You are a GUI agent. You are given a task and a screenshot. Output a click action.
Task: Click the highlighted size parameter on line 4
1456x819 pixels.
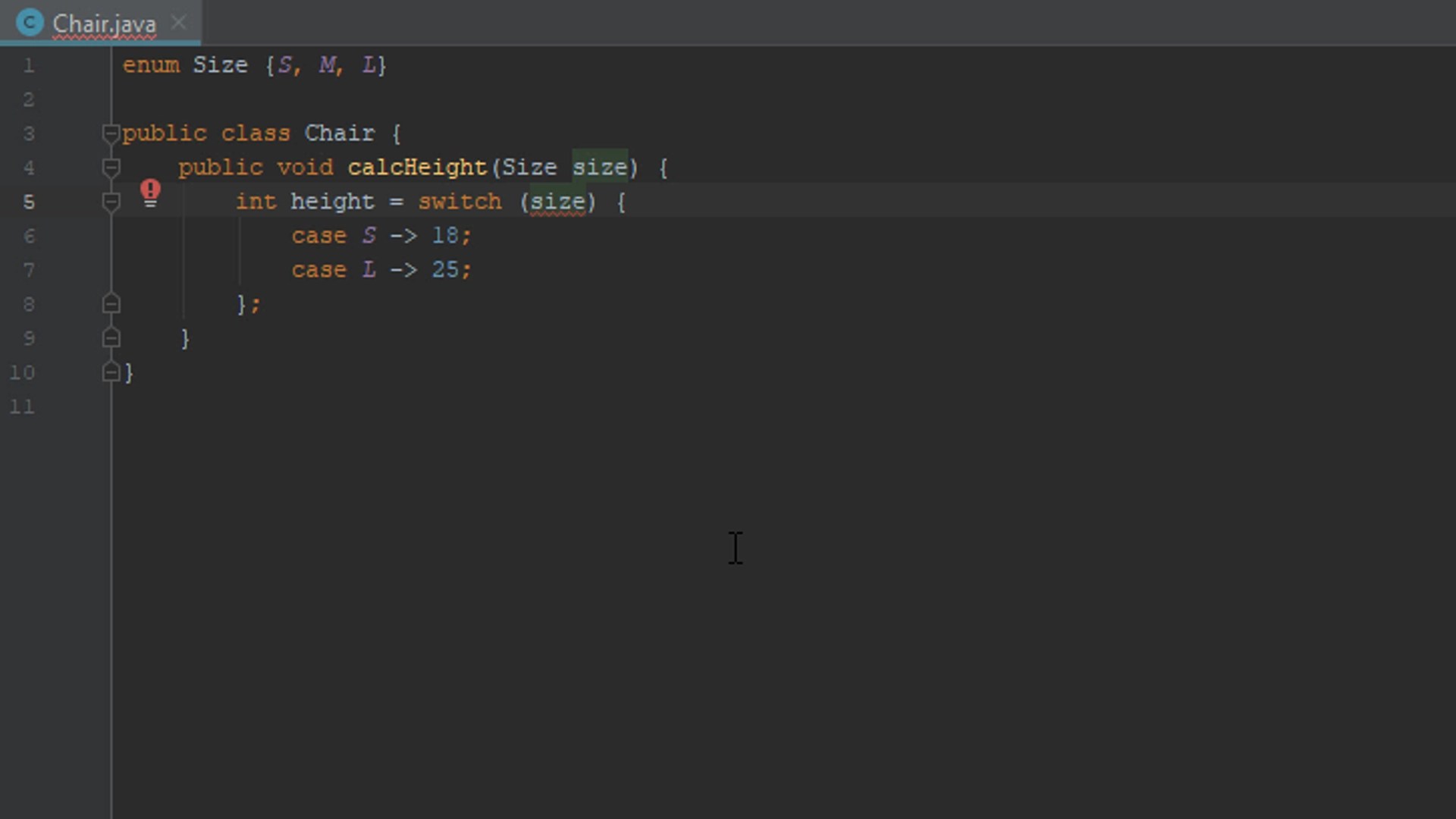pos(600,168)
